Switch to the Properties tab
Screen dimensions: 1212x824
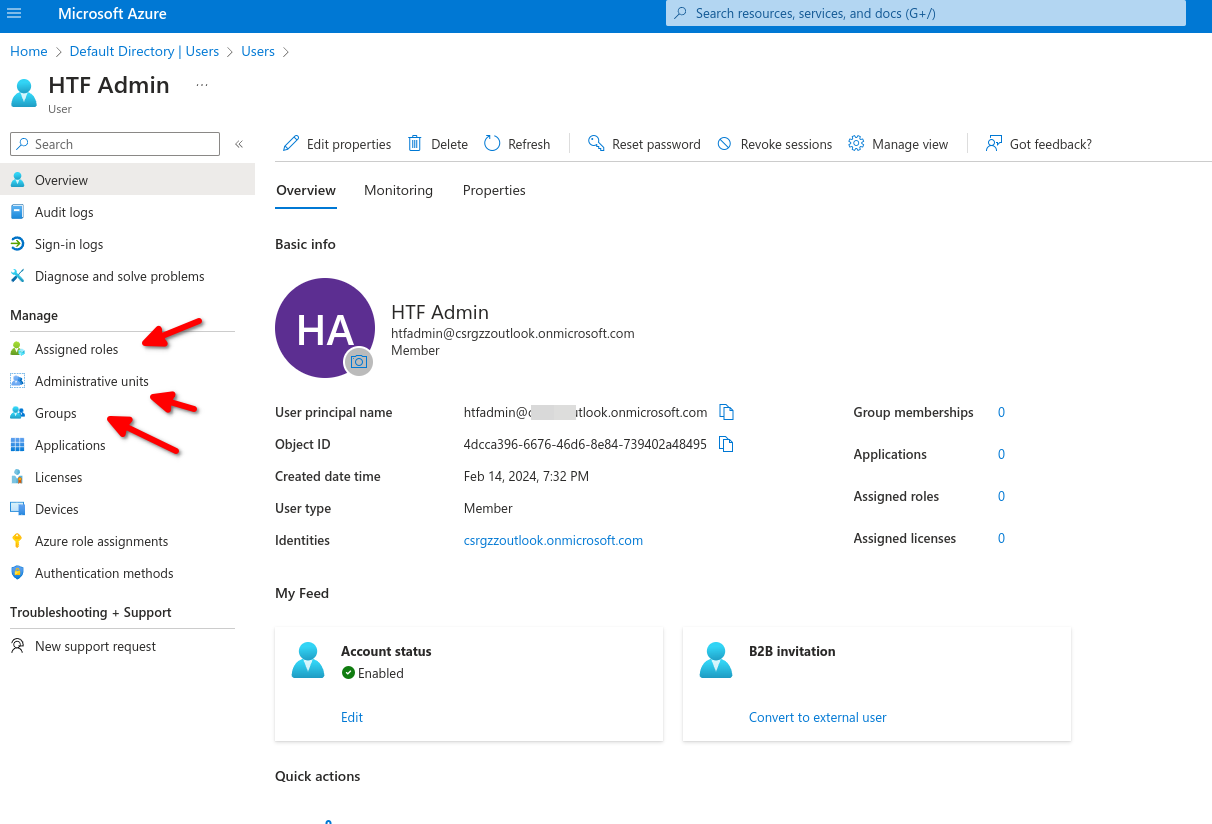[494, 190]
